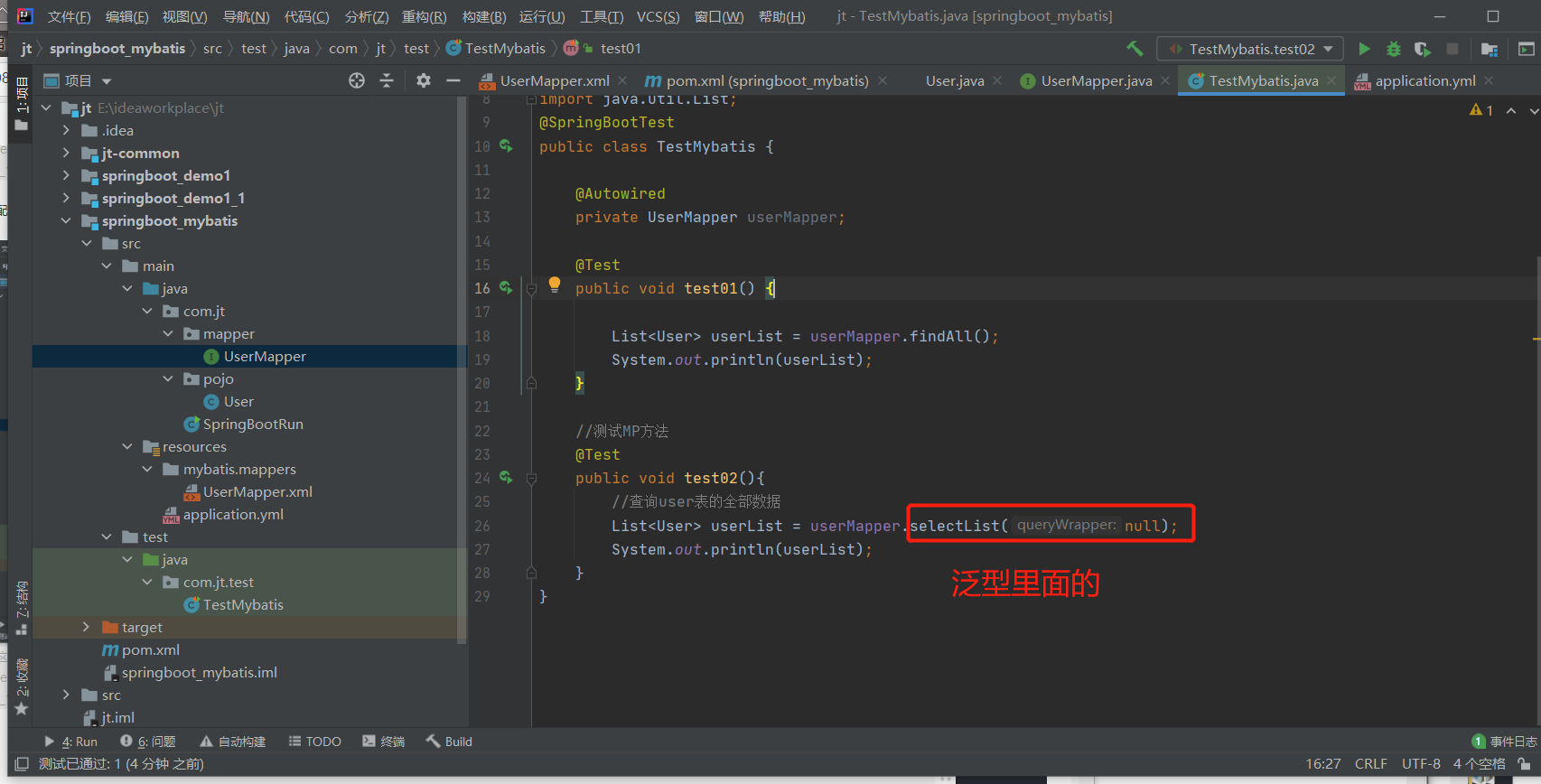Click the Stop process square icon
The height and width of the screenshot is (784, 1541).
click(1452, 49)
